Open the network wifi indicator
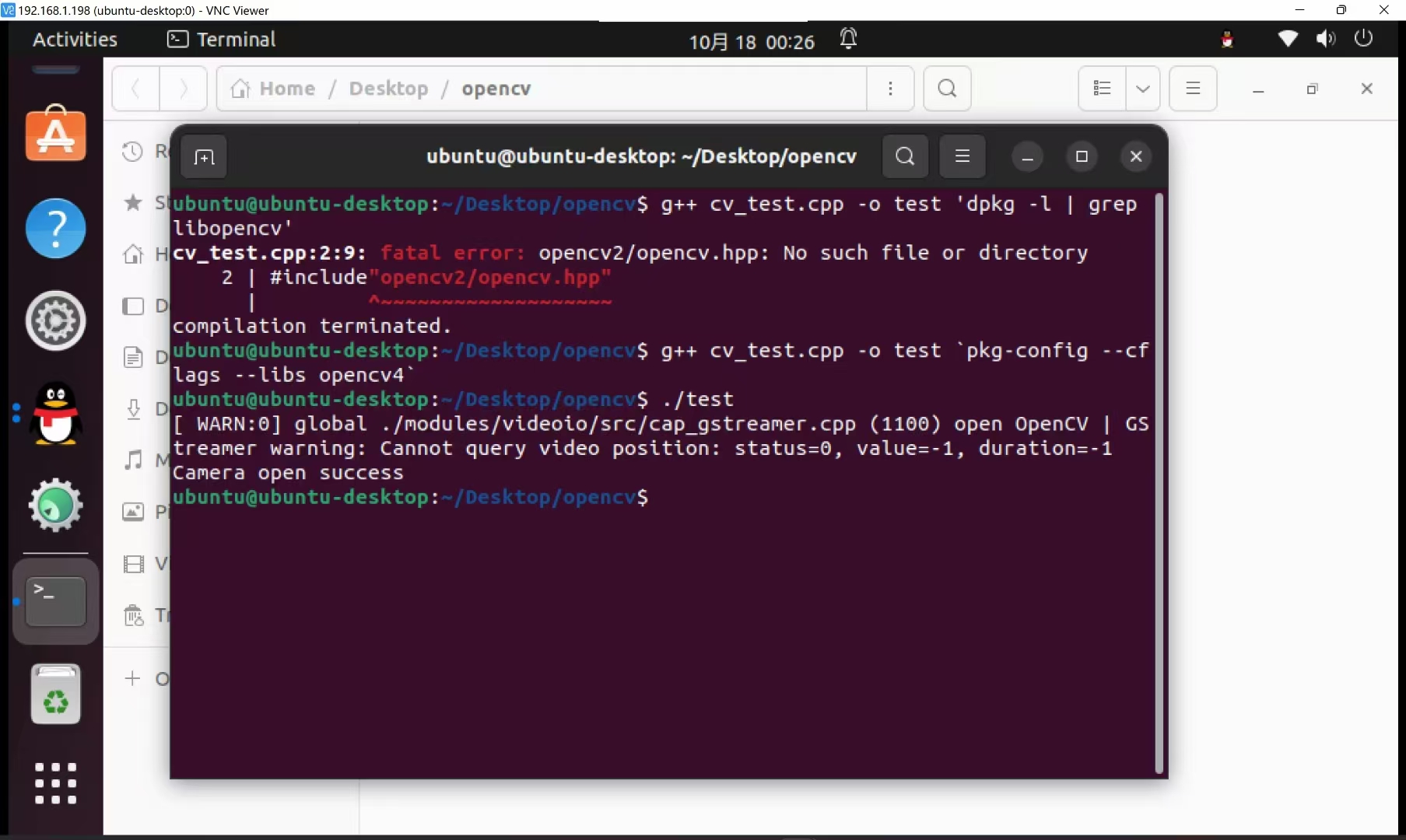Image resolution: width=1406 pixels, height=840 pixels. [x=1288, y=39]
